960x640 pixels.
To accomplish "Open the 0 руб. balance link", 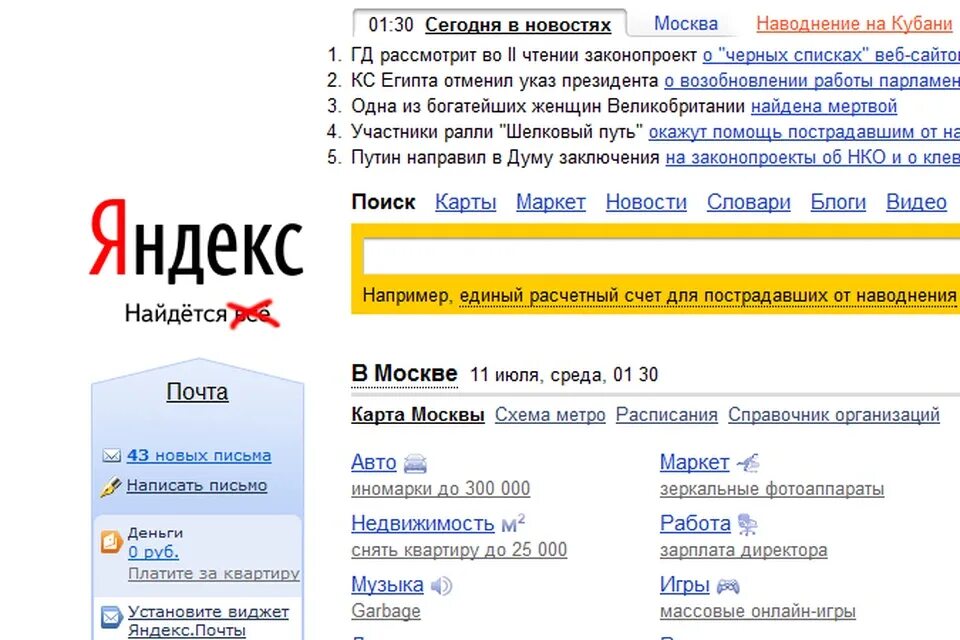I will coord(153,552).
